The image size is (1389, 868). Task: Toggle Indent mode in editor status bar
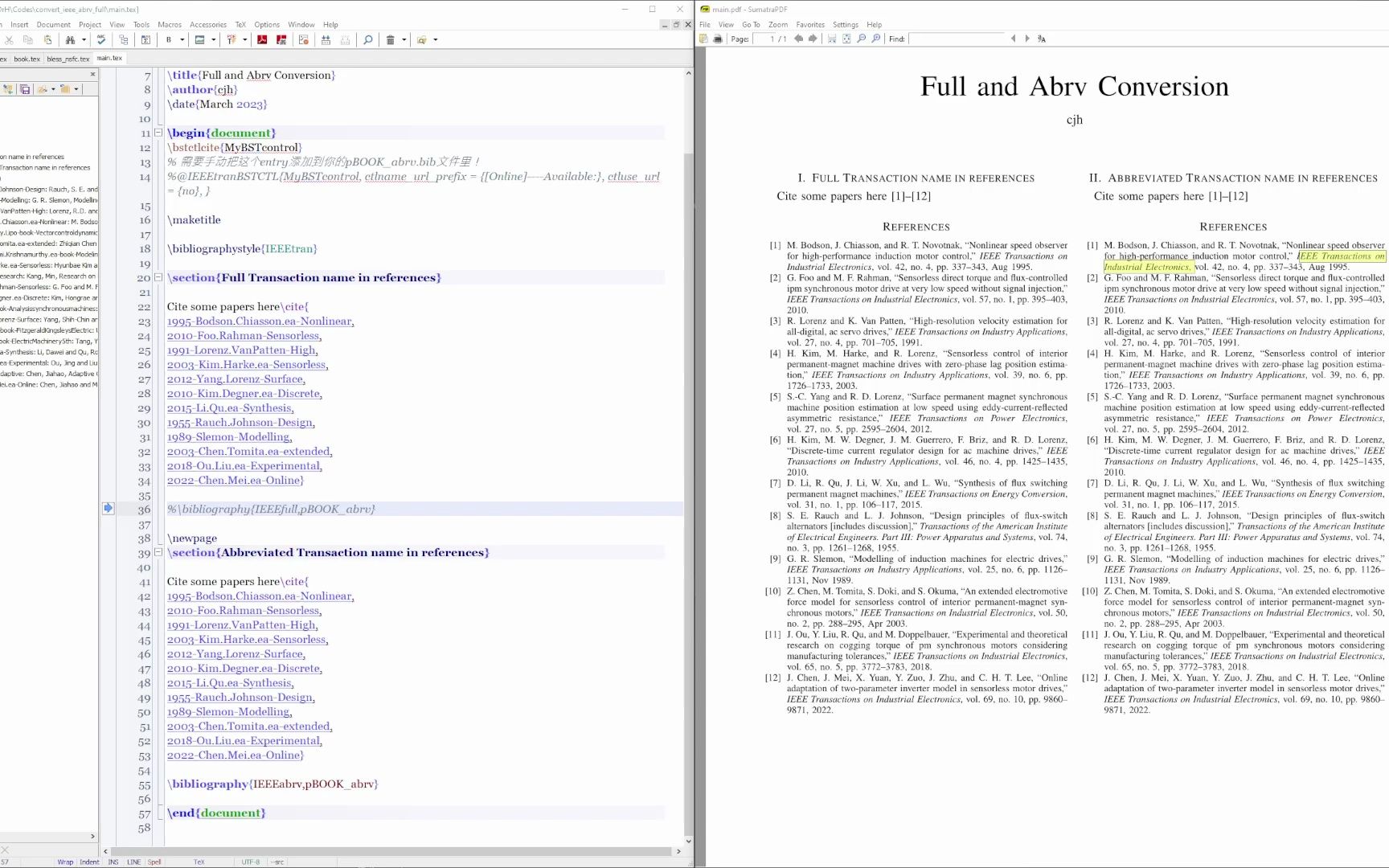89,862
